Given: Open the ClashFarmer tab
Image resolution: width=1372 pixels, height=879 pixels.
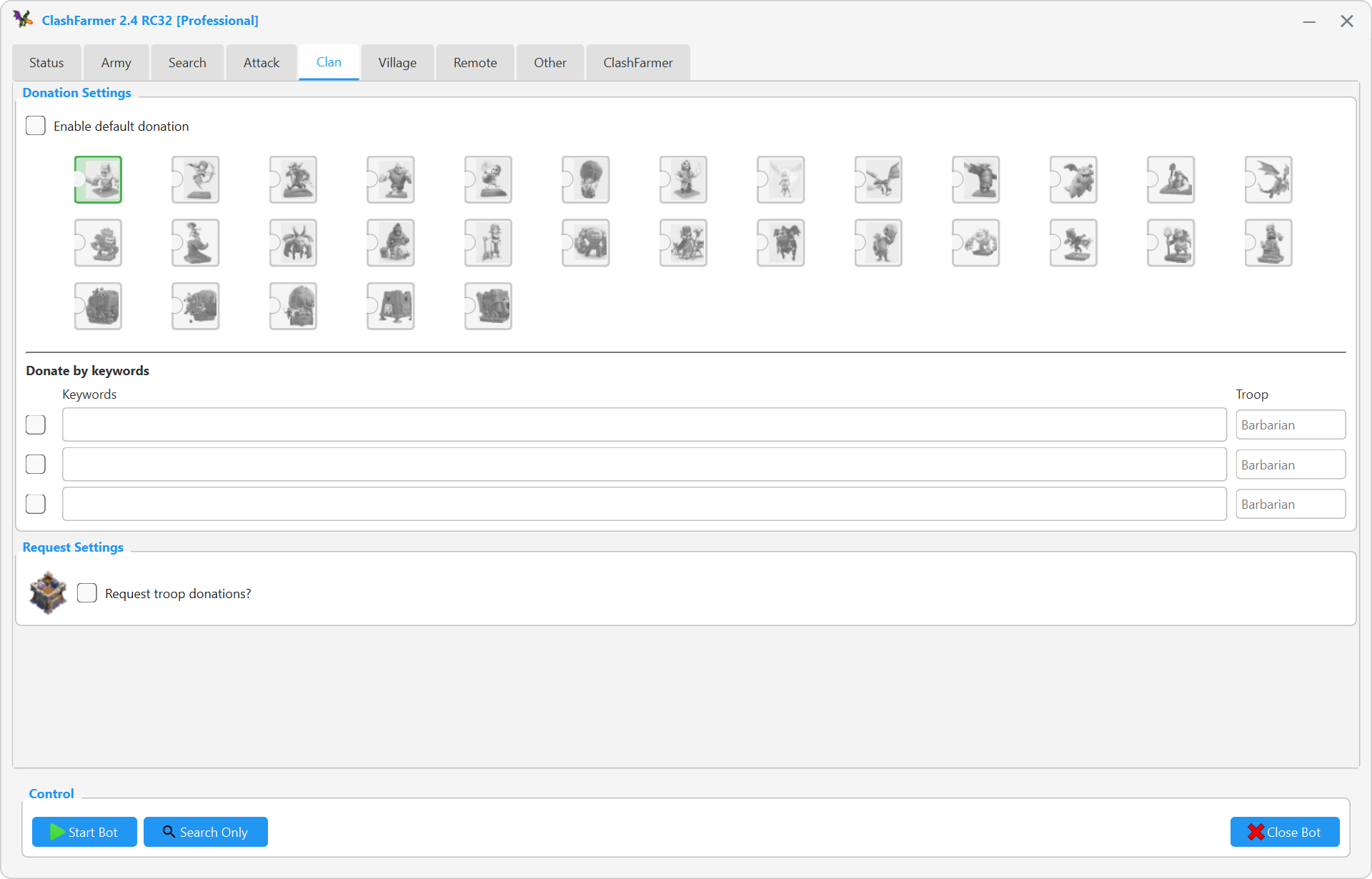Looking at the screenshot, I should pos(638,63).
